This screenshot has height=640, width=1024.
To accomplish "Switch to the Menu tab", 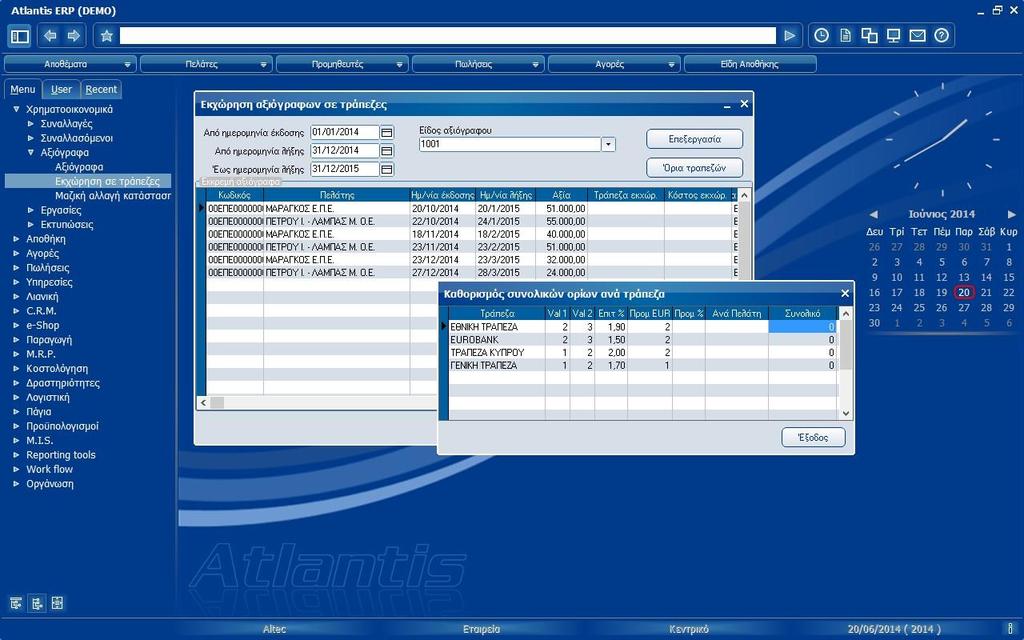I will (x=23, y=89).
